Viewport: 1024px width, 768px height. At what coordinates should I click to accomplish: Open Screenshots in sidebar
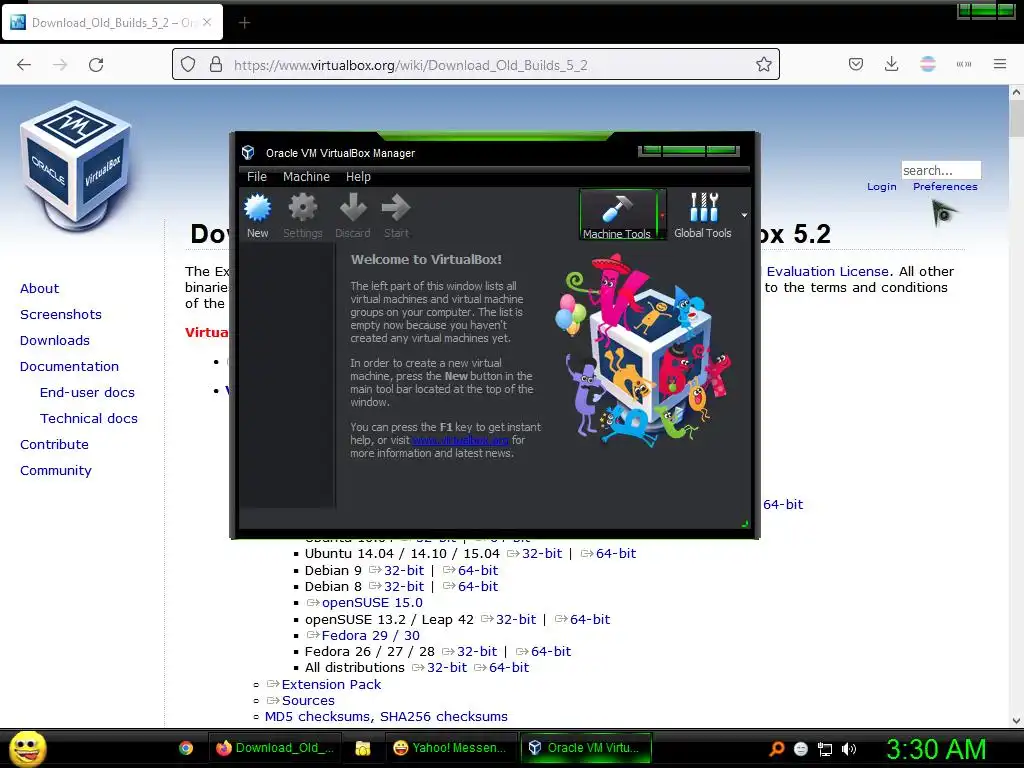61,315
